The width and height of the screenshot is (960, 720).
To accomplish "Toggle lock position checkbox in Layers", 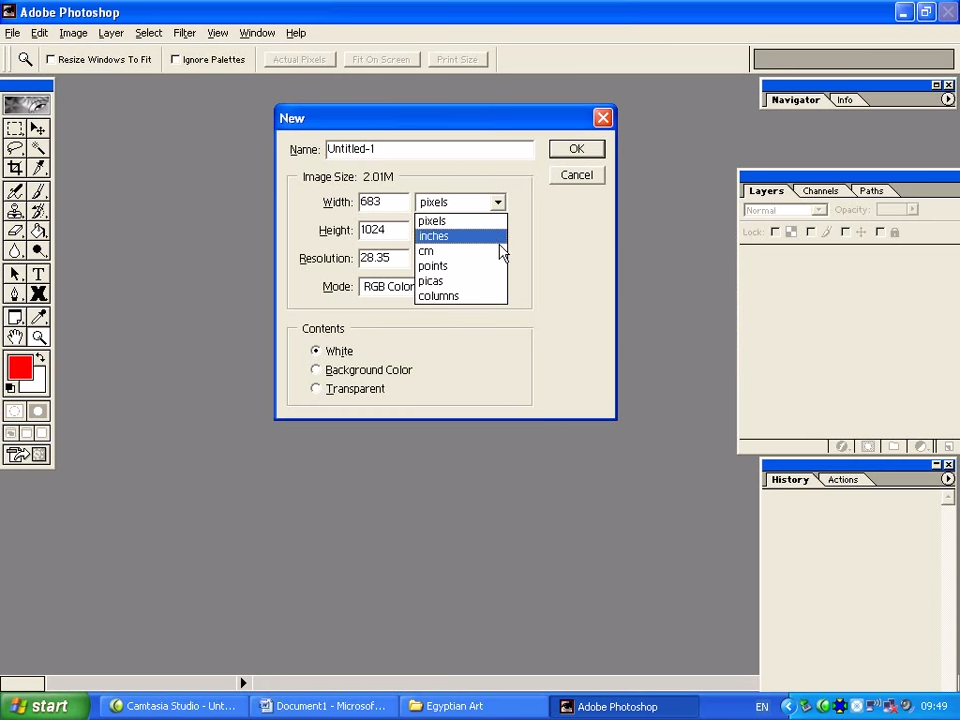I will coord(846,232).
